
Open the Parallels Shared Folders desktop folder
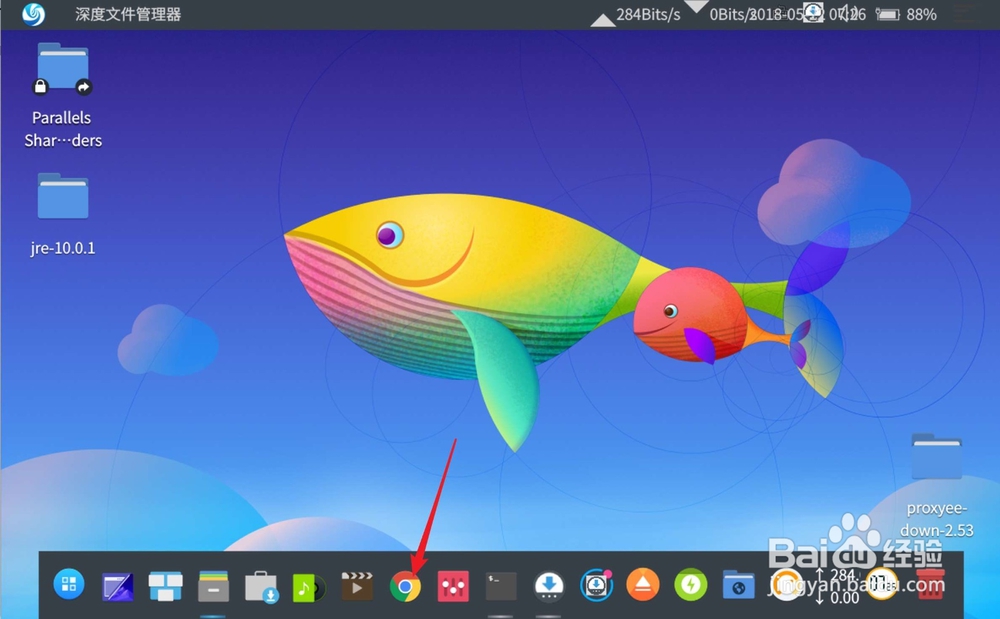62,96
